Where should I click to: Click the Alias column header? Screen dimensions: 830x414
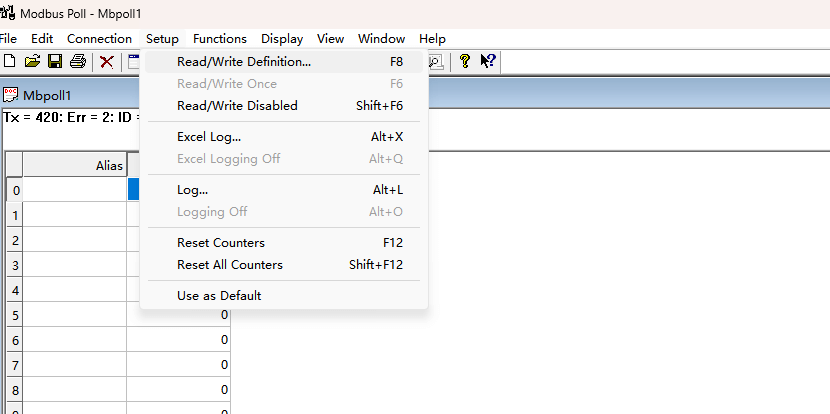75,165
